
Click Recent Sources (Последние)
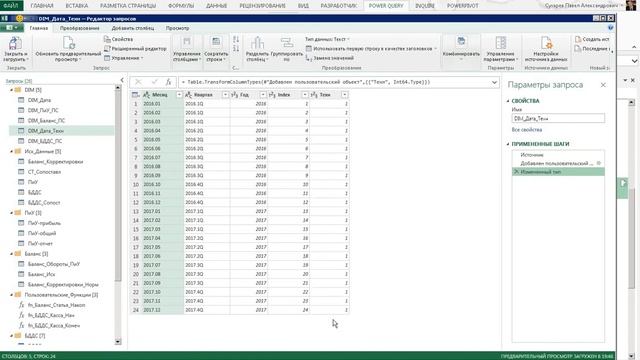(x=592, y=49)
